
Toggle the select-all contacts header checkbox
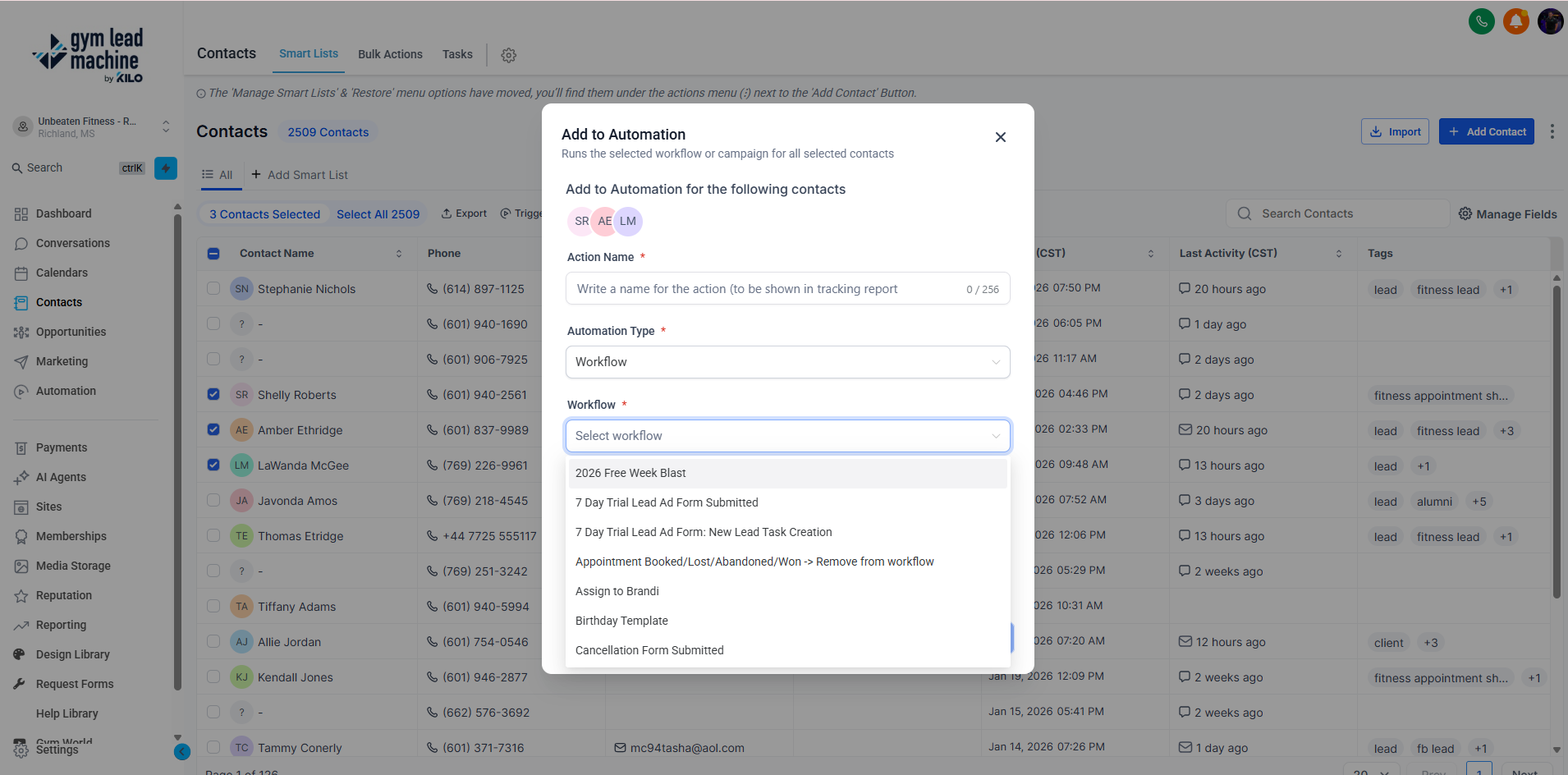pyautogui.click(x=213, y=254)
